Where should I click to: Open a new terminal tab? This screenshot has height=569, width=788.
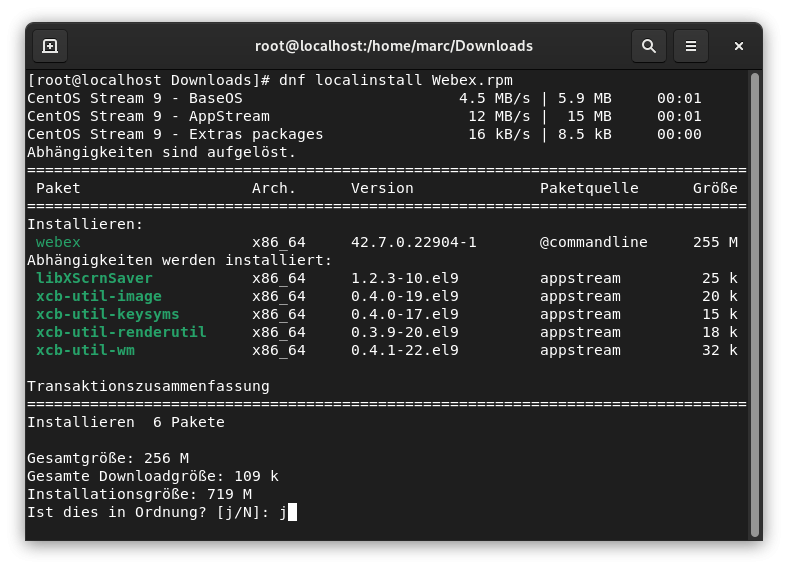tap(50, 46)
